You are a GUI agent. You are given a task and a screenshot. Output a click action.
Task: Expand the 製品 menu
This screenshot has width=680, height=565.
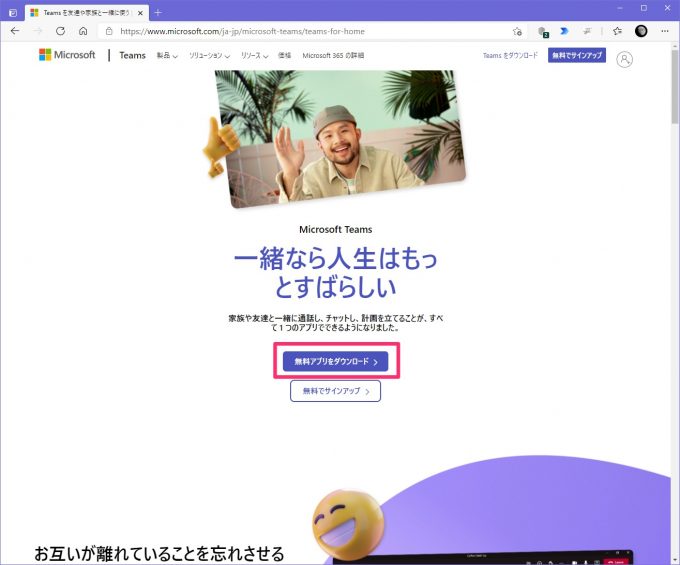(167, 56)
